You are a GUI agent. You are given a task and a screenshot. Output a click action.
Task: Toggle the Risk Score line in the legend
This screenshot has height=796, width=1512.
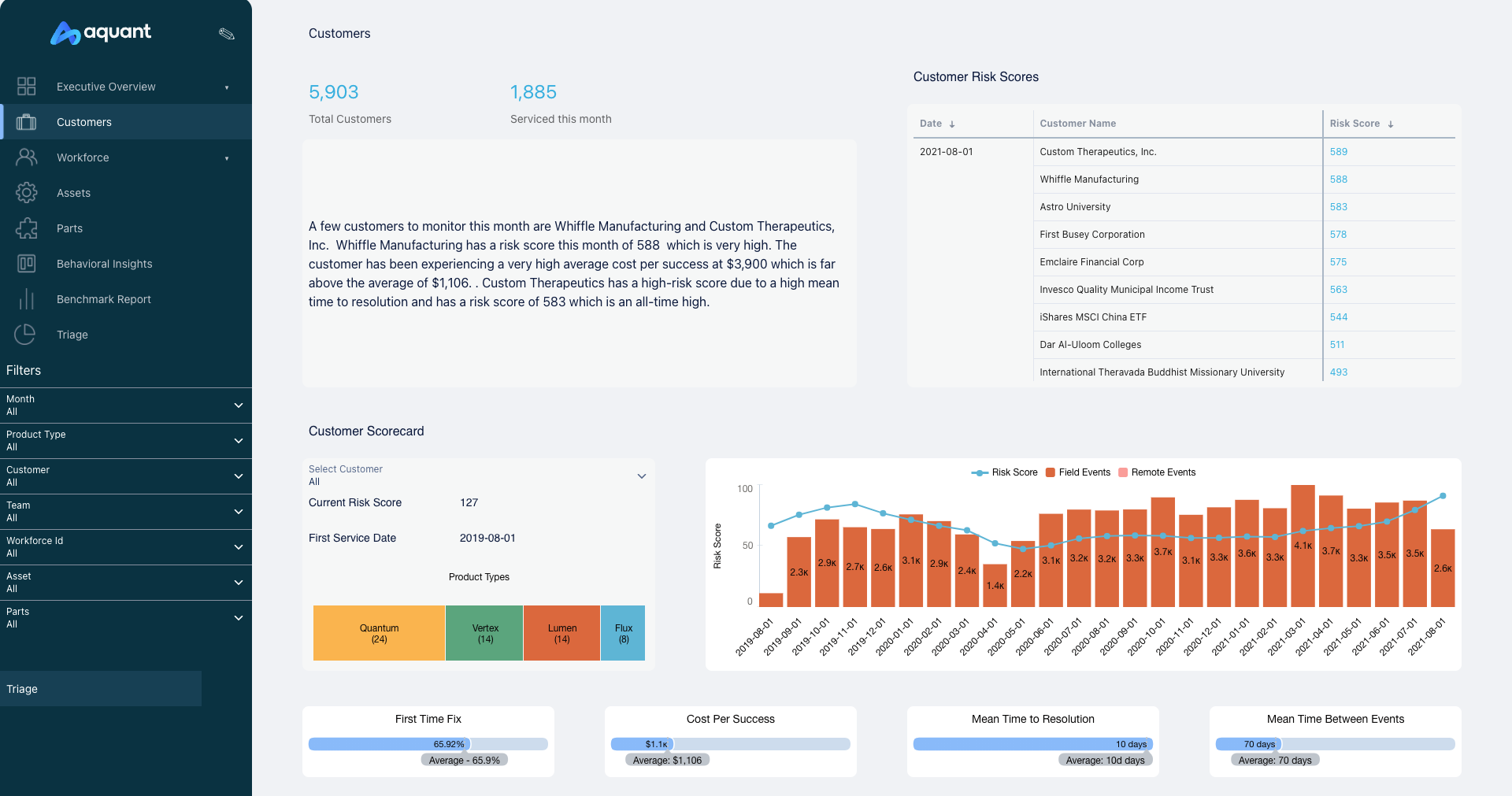click(1005, 472)
